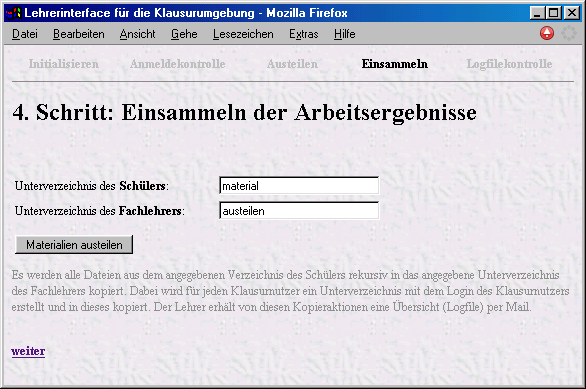Viewport: 586px width, 389px height.
Task: Click the heading '4. Schritt: Einsammeln der Arbeitsergebnisse'
Action: click(x=244, y=112)
